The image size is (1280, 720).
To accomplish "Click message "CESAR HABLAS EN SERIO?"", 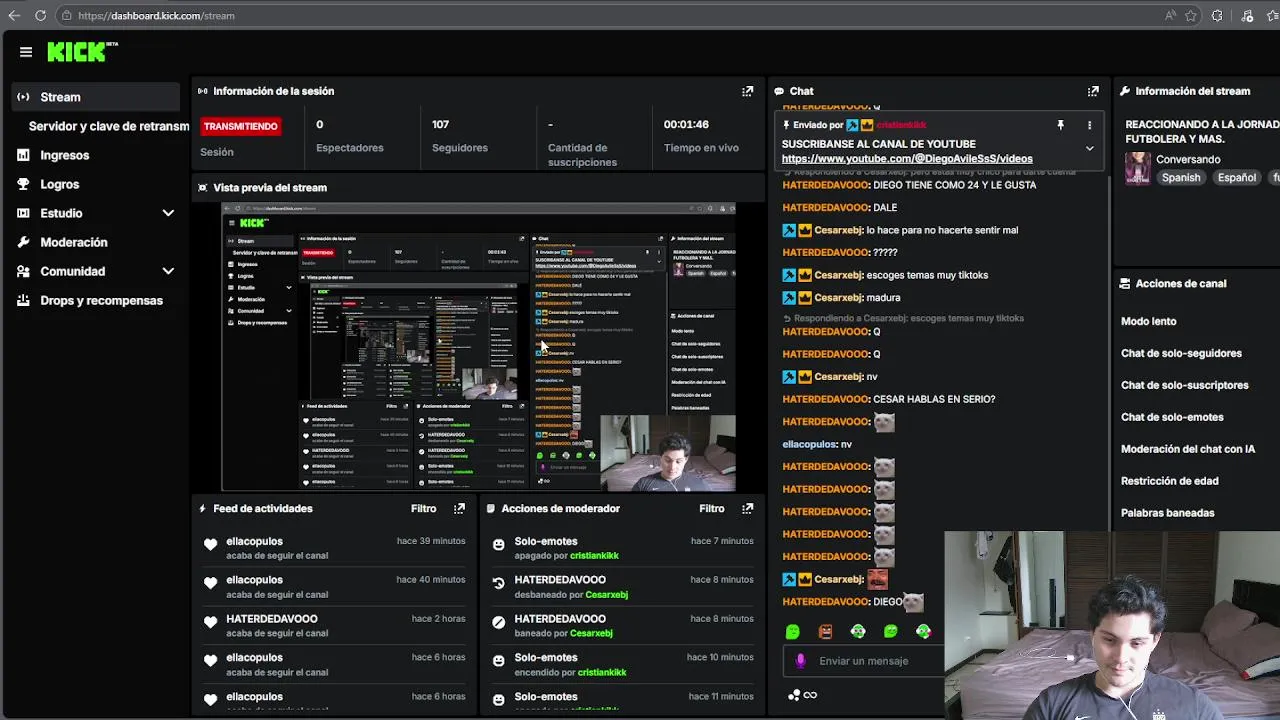I will (934, 399).
